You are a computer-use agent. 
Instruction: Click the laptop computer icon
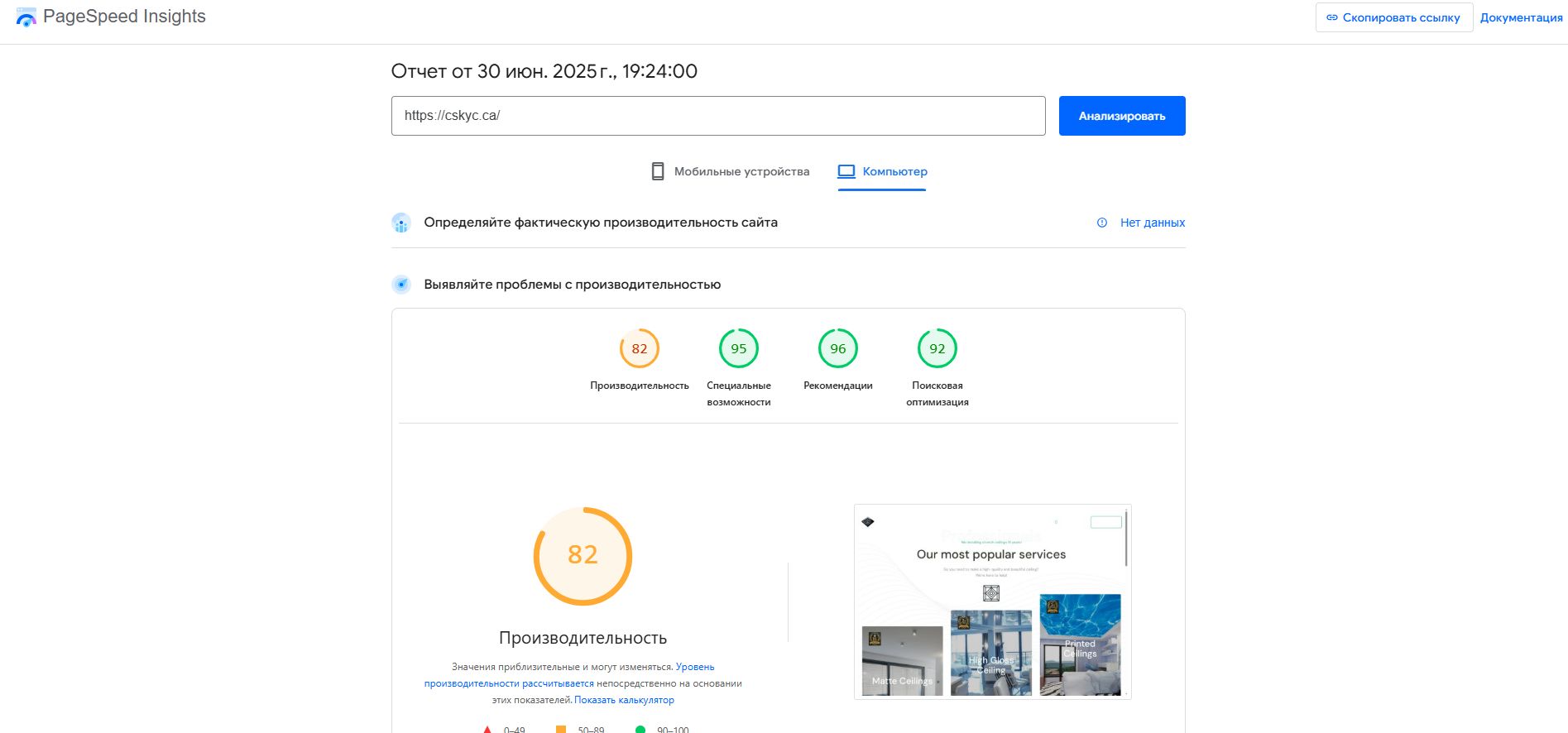846,171
